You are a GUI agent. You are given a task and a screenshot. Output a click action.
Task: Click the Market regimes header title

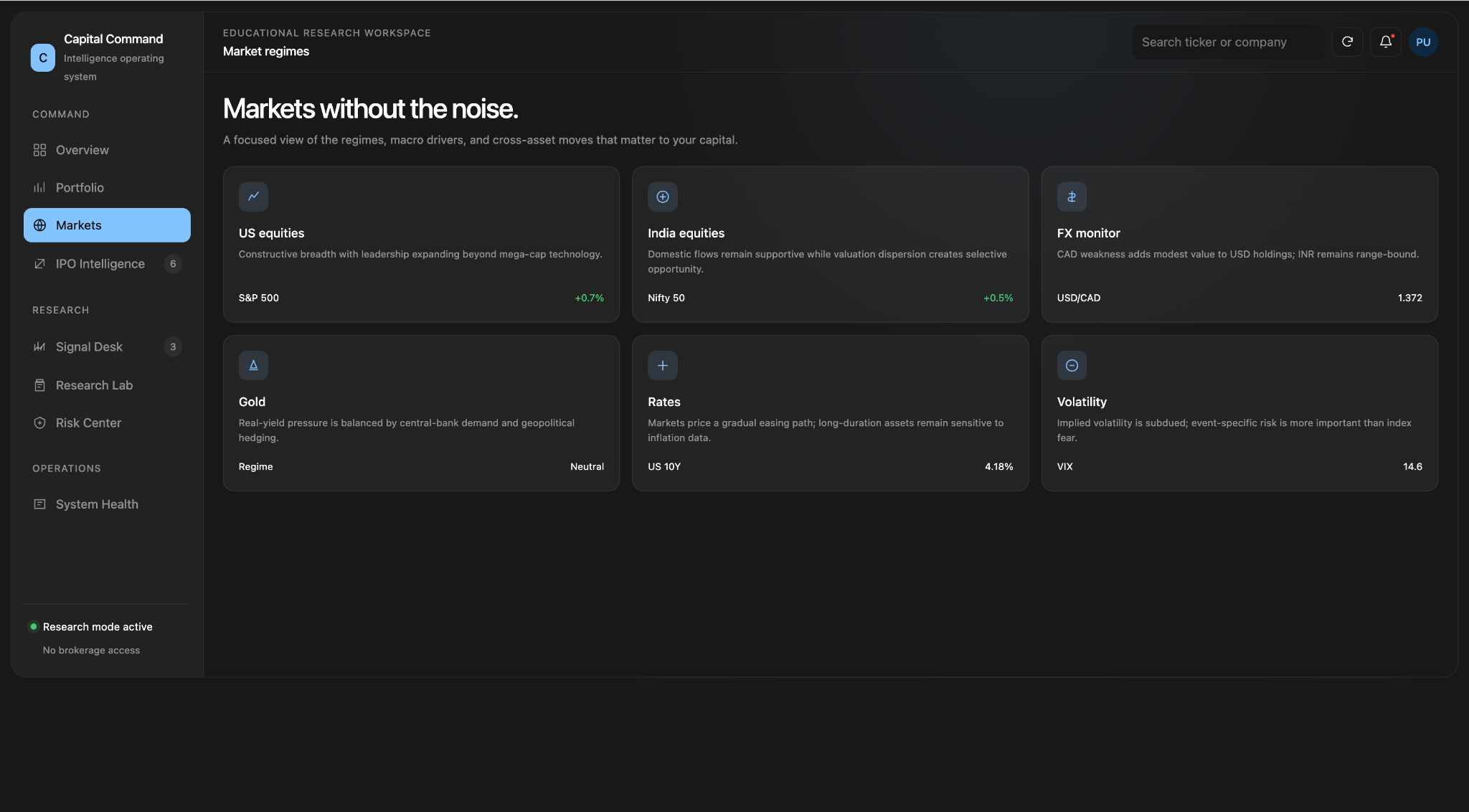pyautogui.click(x=266, y=52)
